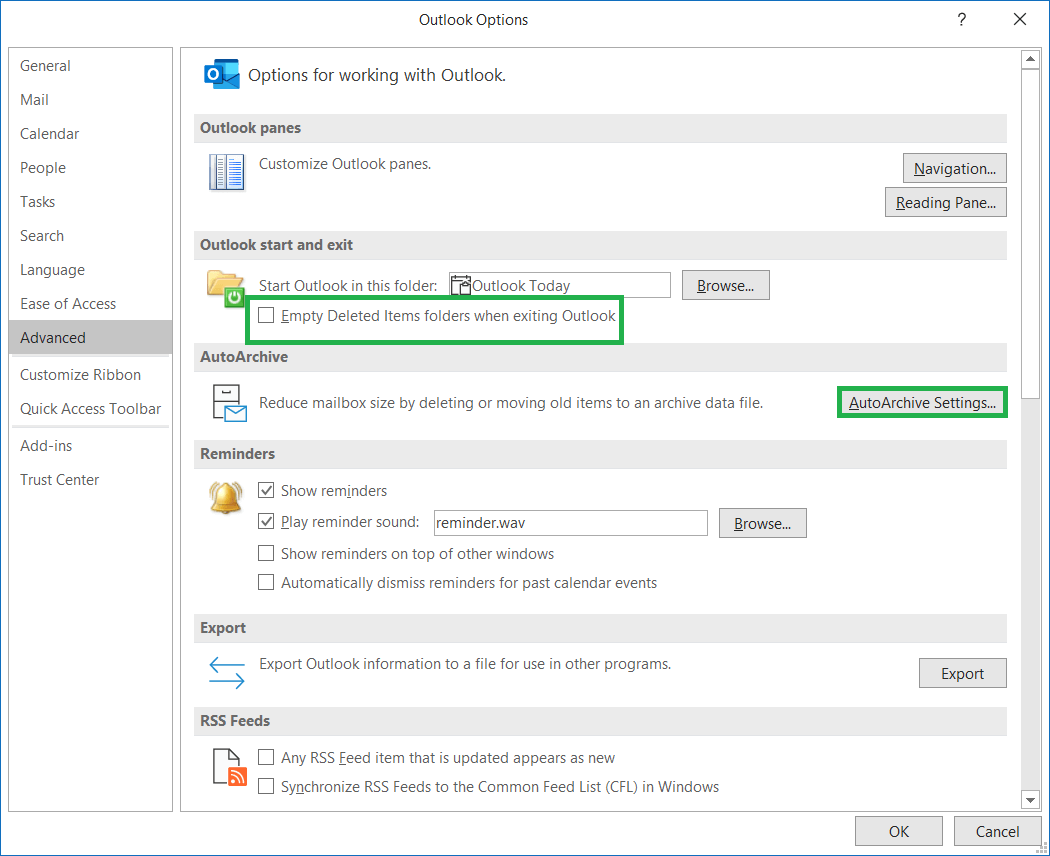Screen dimensions: 1050x856
Task: Click the Start Outlook in this folder field
Action: point(559,285)
